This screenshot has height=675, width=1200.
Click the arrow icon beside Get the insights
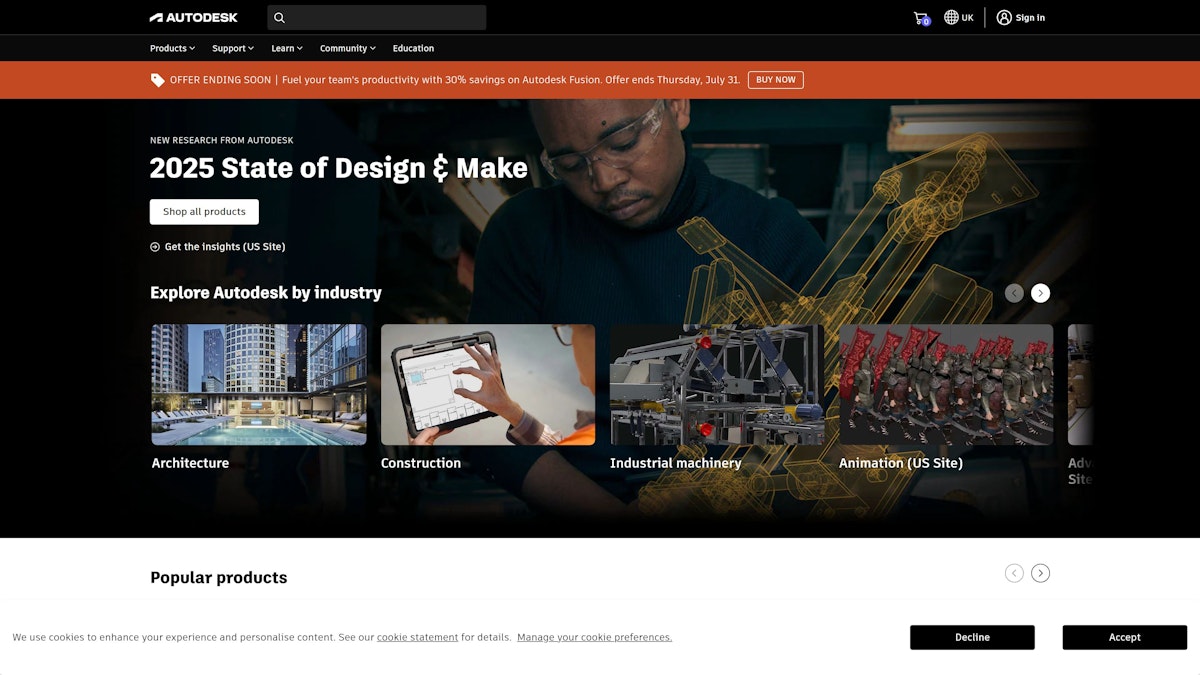pyautogui.click(x=155, y=247)
